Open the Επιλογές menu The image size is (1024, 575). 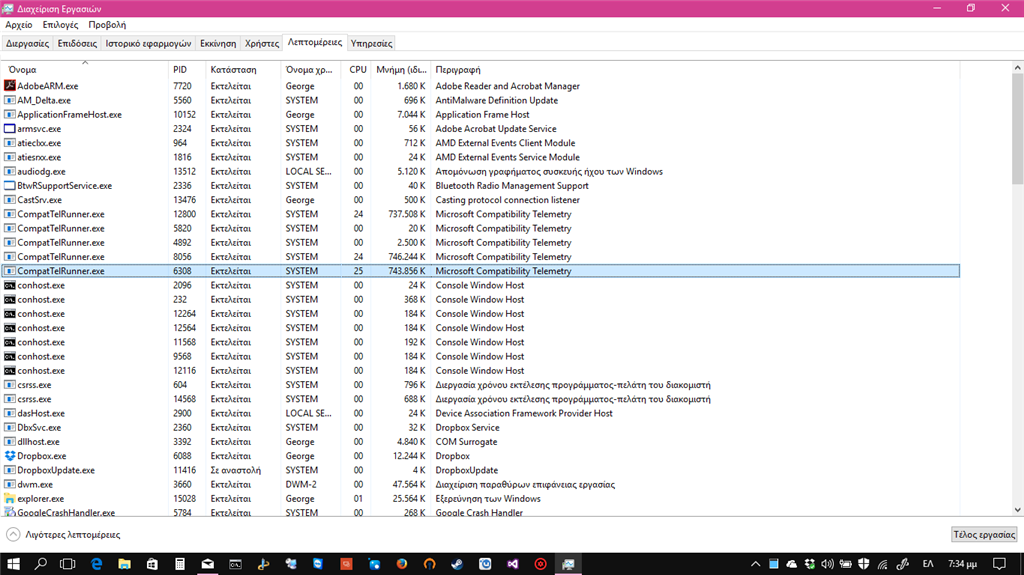tap(60, 25)
